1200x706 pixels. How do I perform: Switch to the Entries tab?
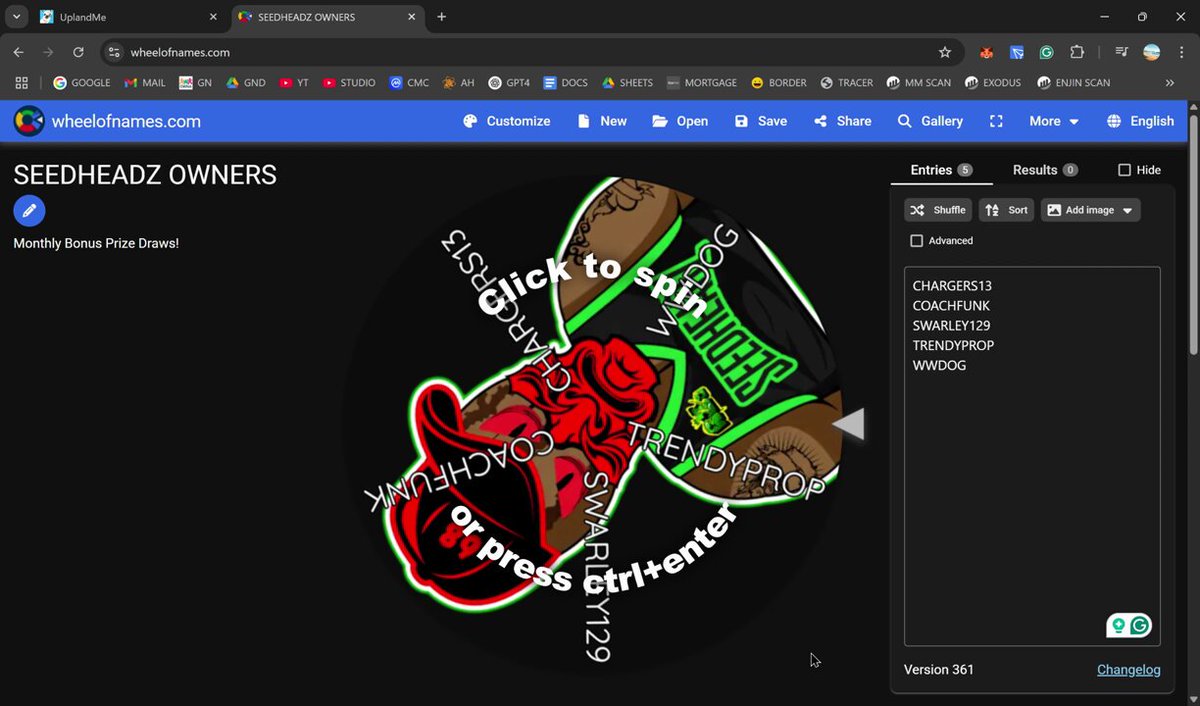click(x=941, y=170)
